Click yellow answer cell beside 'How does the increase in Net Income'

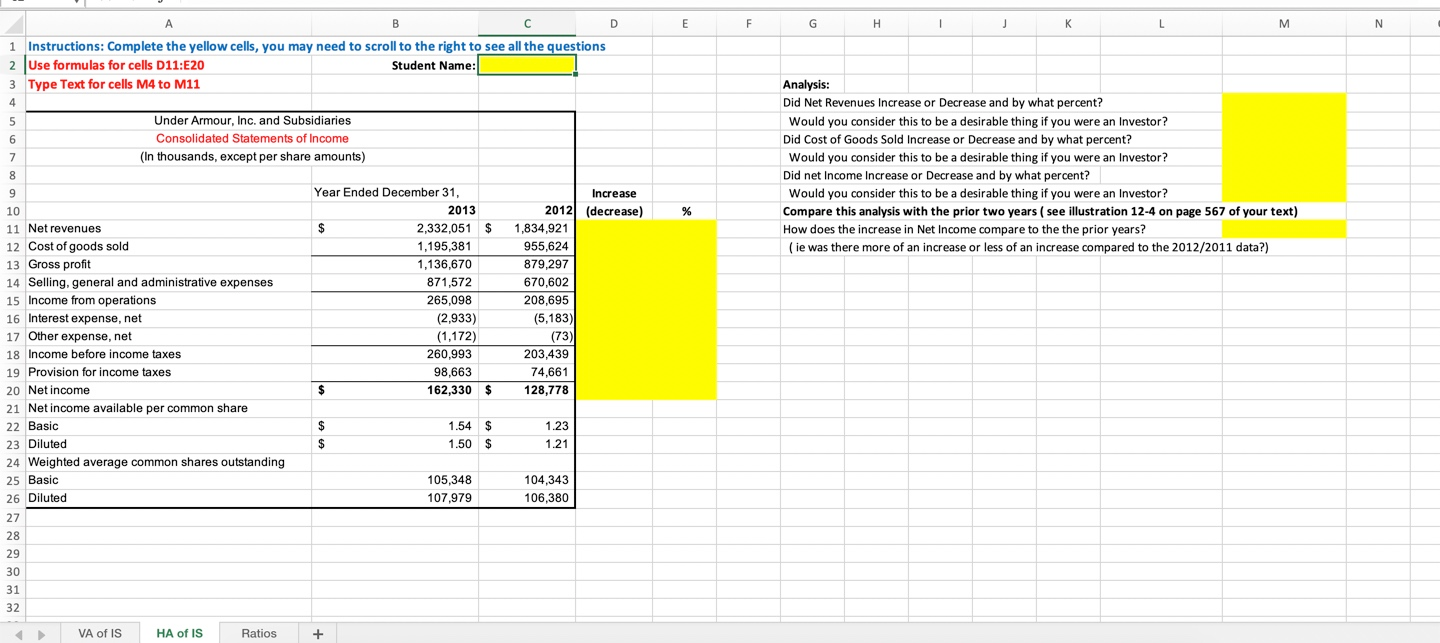1284,228
